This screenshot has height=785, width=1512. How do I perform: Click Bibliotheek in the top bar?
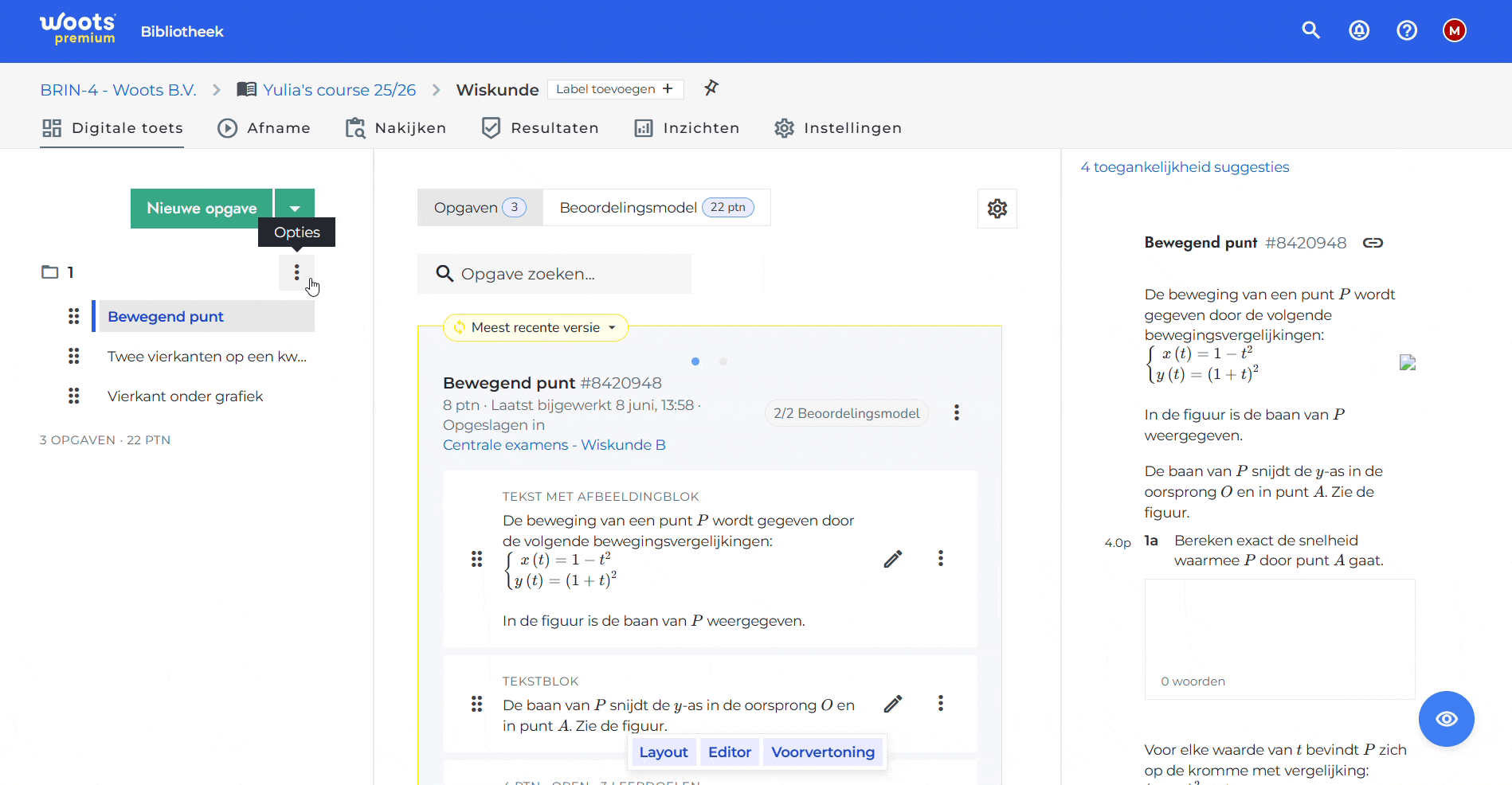[182, 32]
